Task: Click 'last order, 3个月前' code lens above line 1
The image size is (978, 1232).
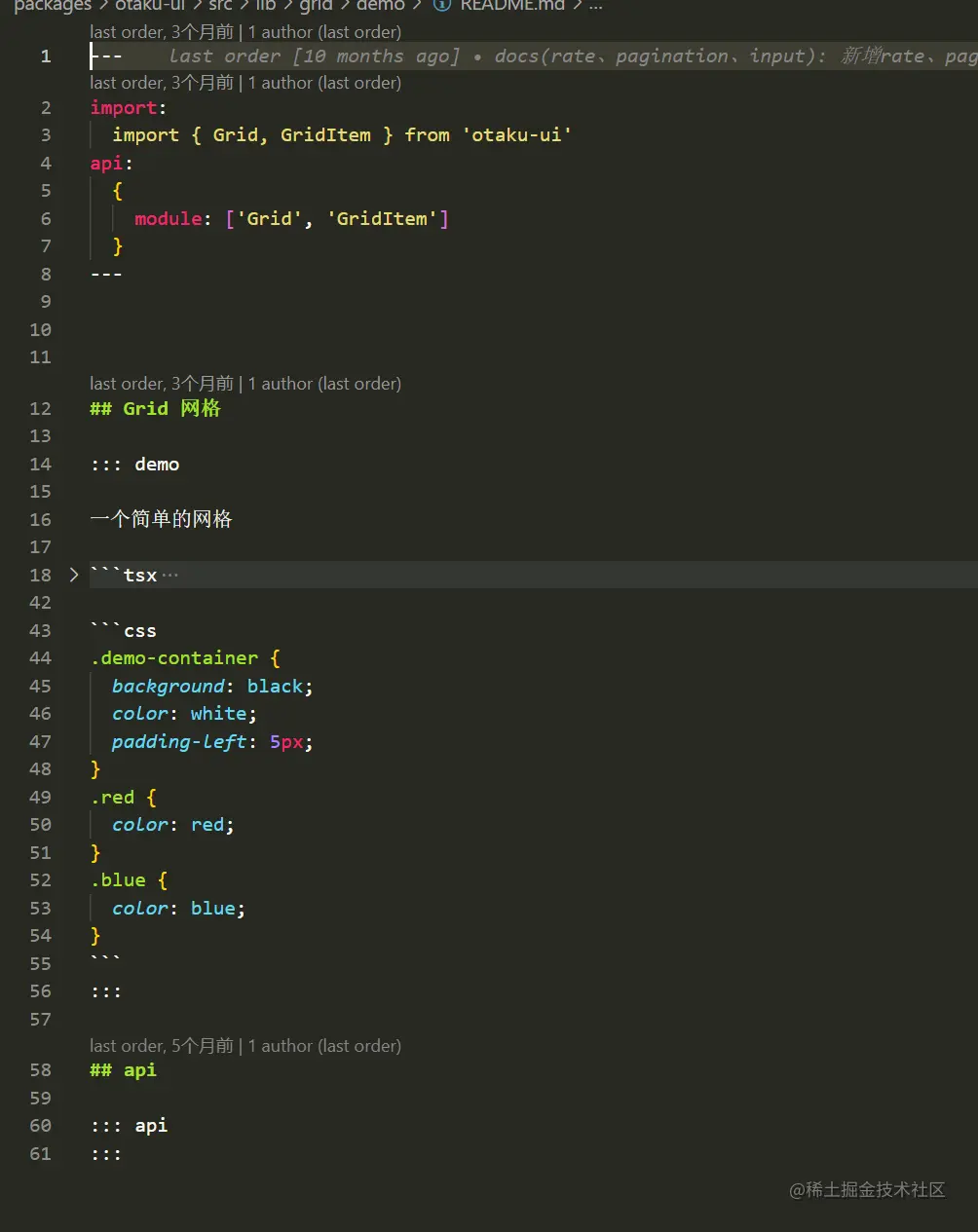Action: [162, 32]
